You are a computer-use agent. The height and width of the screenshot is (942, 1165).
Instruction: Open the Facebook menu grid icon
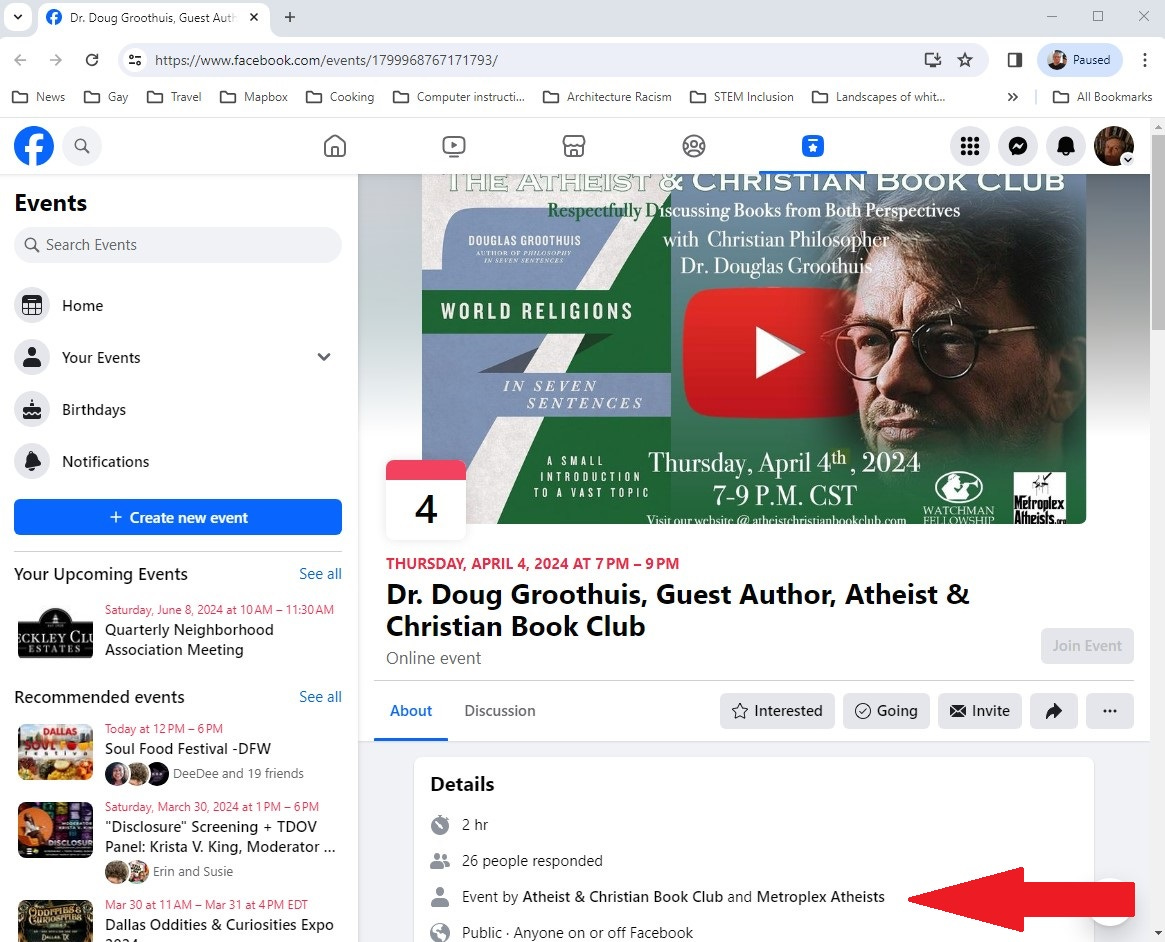(x=970, y=146)
